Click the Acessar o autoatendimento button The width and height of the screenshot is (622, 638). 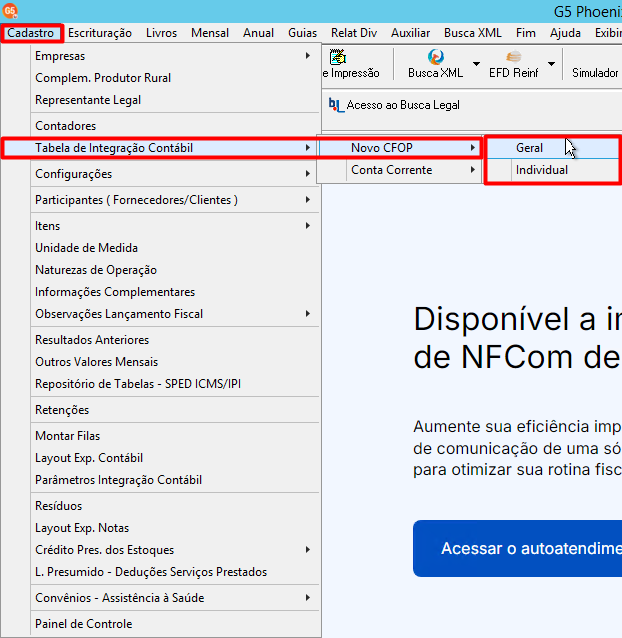coord(517,548)
